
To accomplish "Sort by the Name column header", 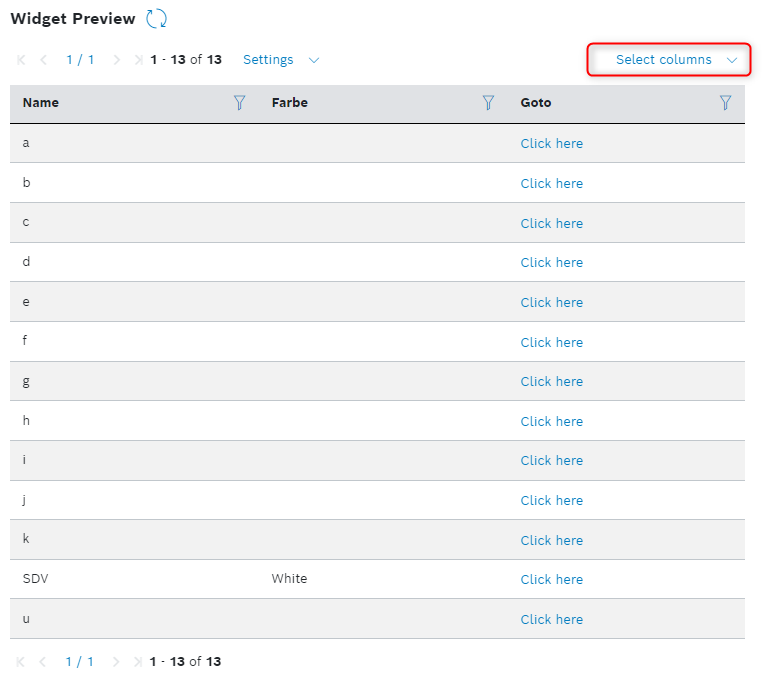I will pos(41,103).
